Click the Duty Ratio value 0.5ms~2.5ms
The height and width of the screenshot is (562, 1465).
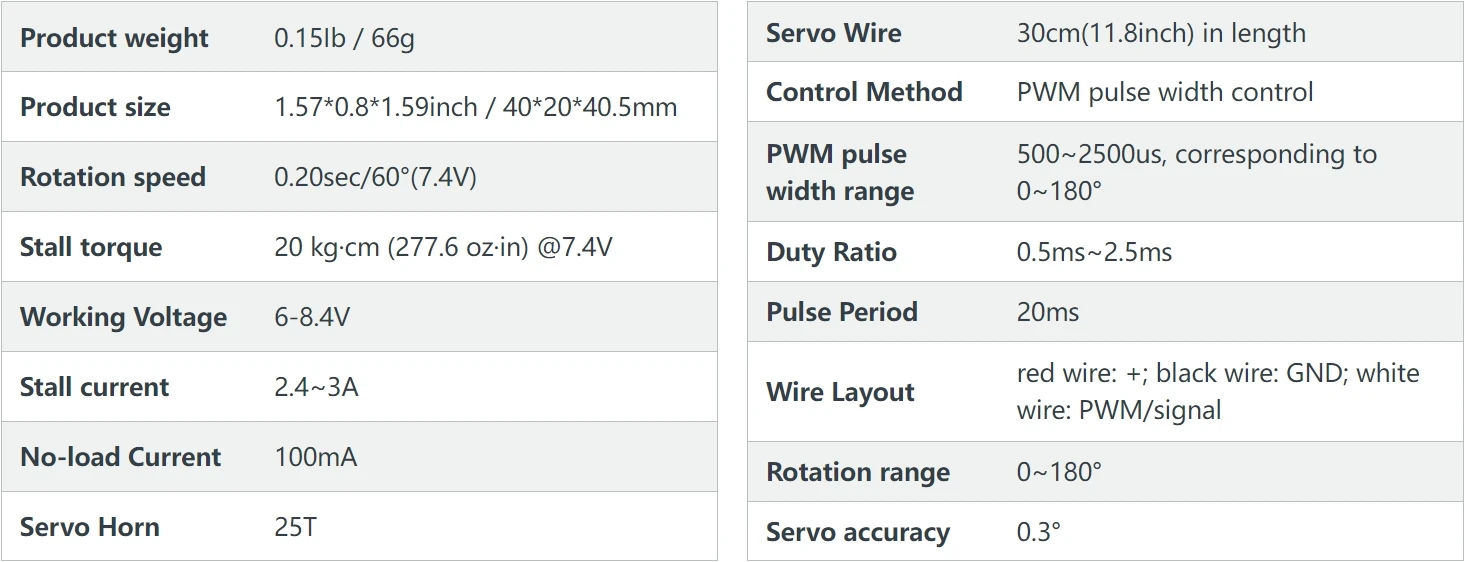pos(1094,252)
